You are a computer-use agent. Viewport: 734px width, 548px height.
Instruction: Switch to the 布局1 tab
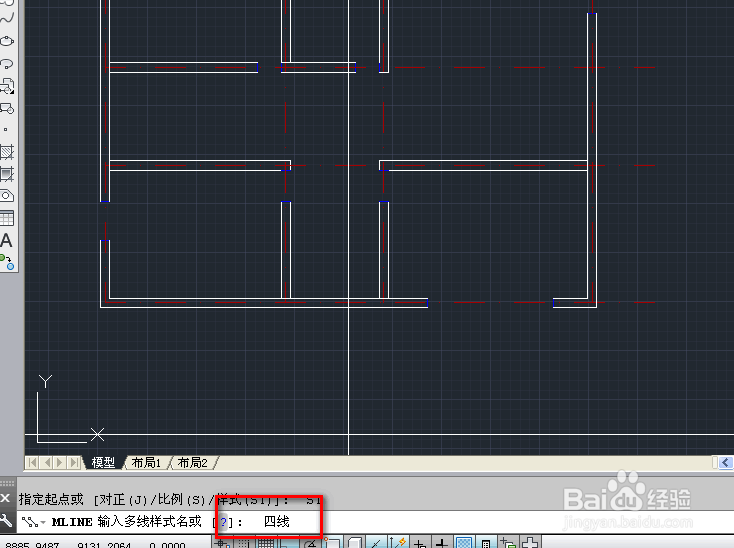146,463
